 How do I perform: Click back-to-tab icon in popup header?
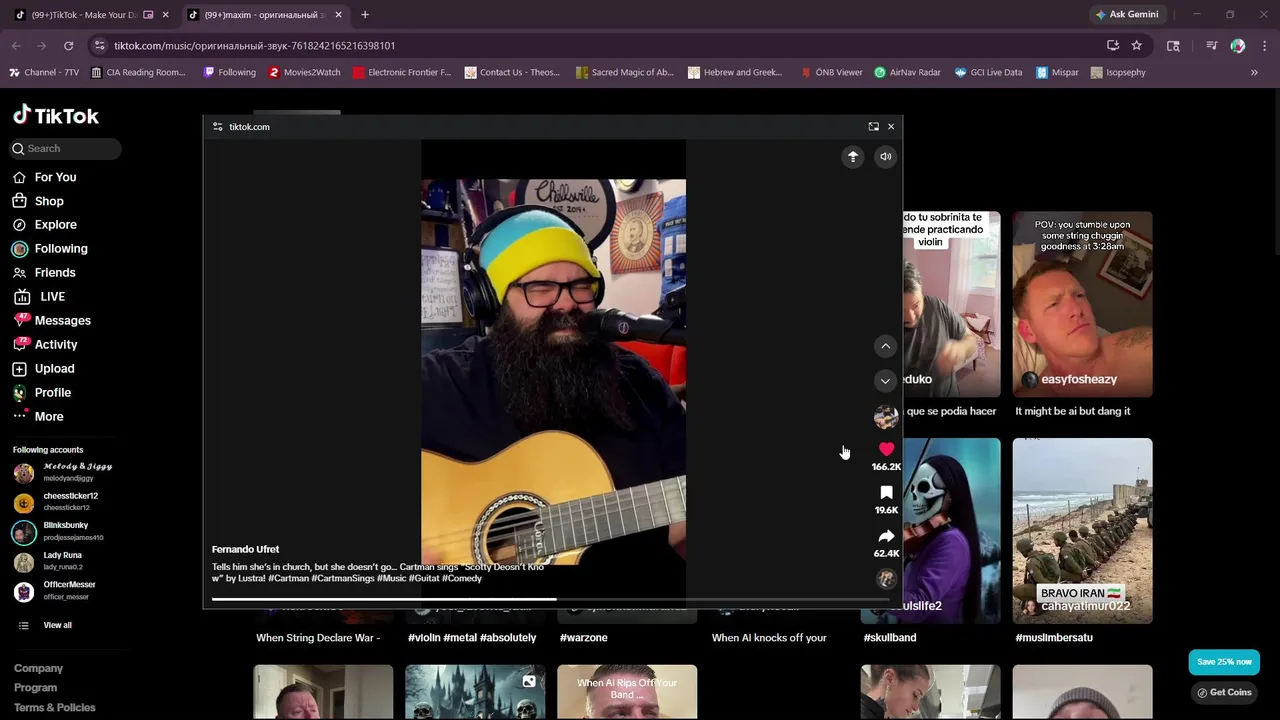tap(873, 126)
